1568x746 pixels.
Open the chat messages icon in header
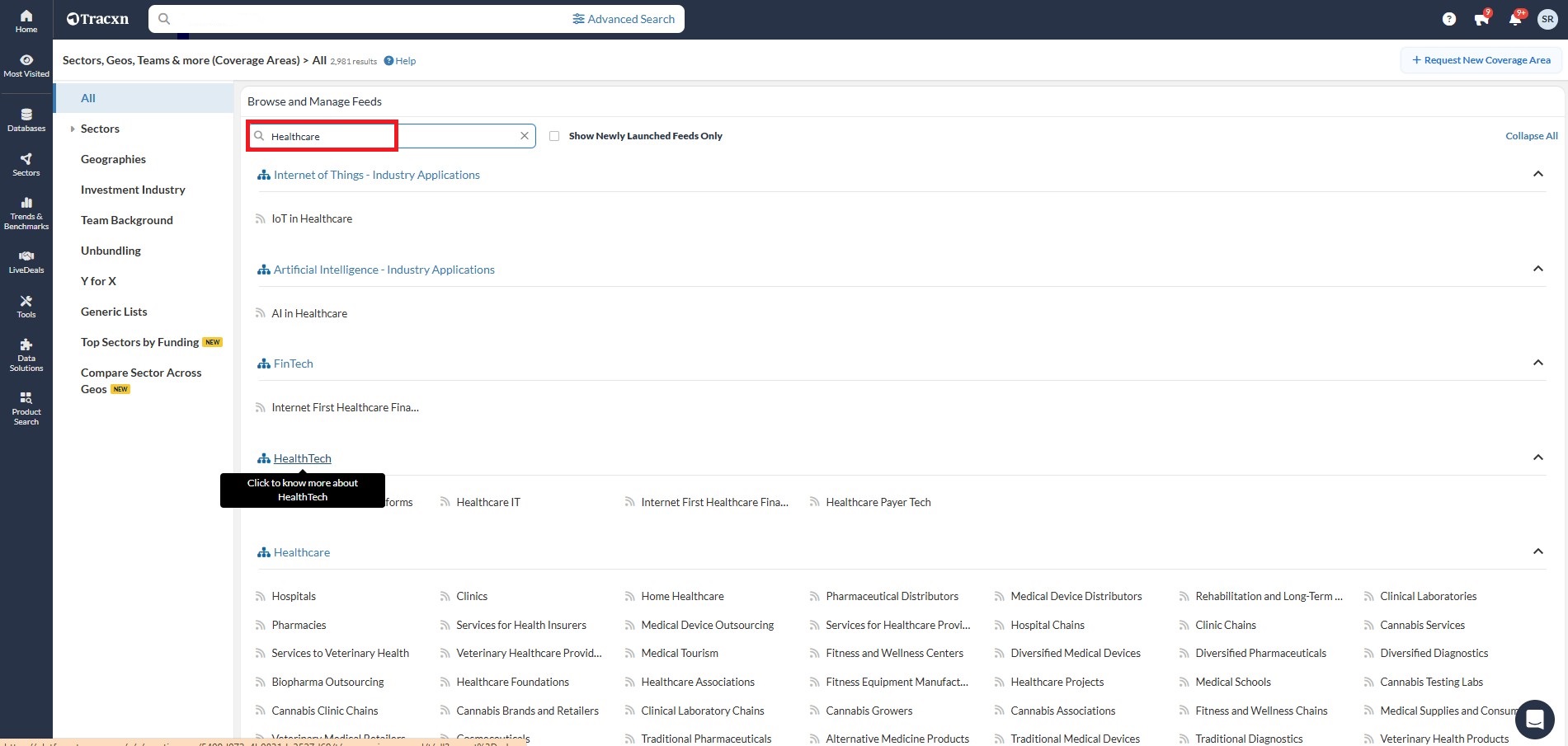click(1481, 19)
